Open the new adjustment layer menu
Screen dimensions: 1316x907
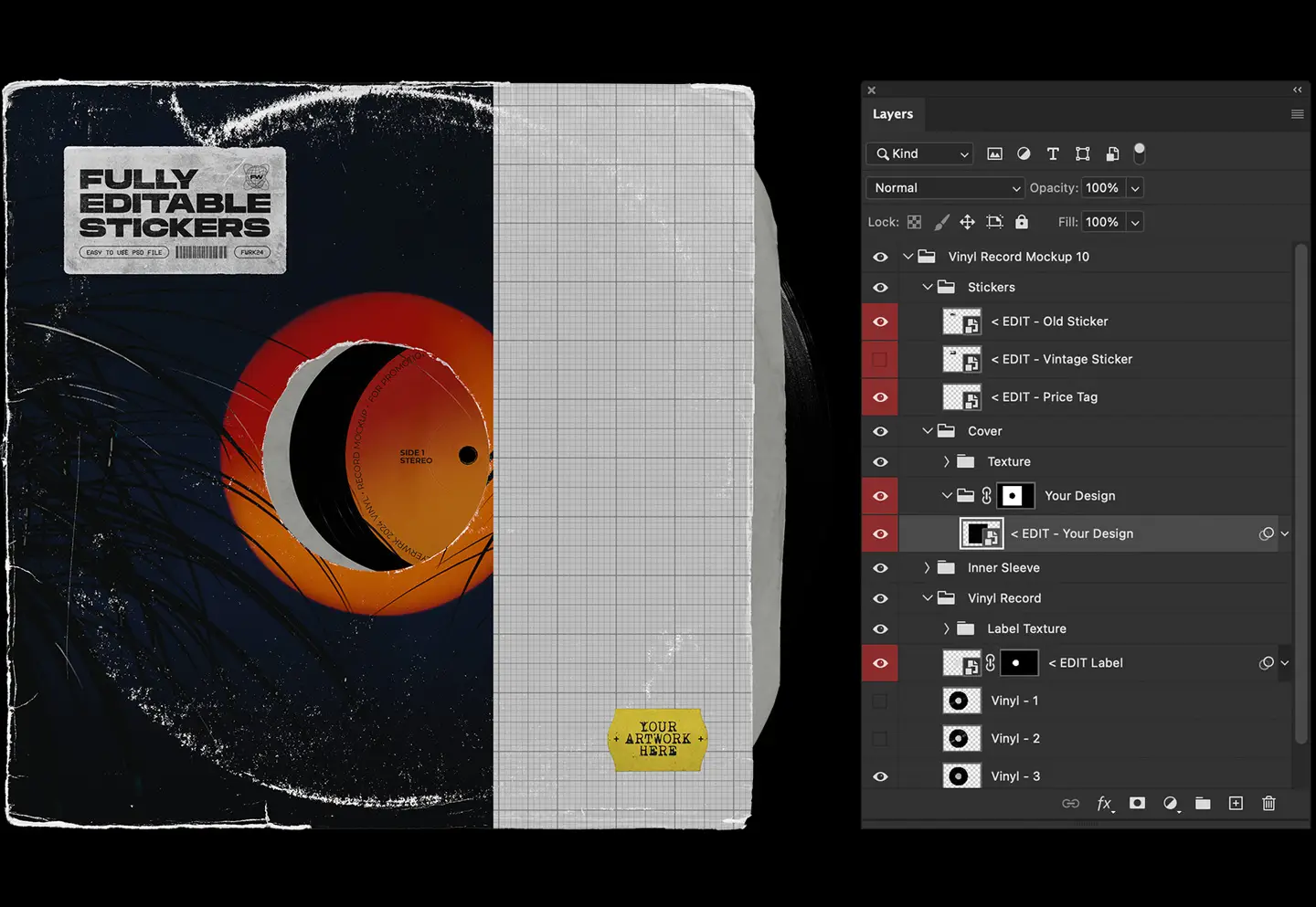[x=1171, y=804]
